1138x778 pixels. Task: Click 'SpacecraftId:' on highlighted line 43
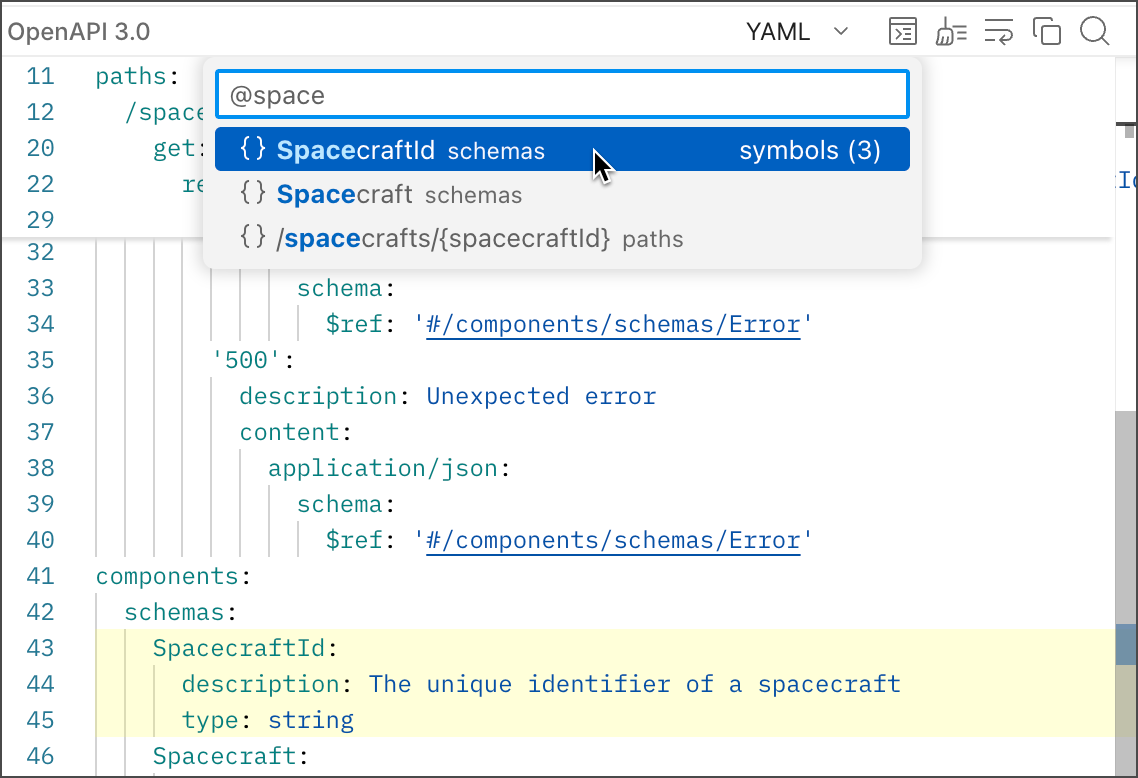point(245,648)
